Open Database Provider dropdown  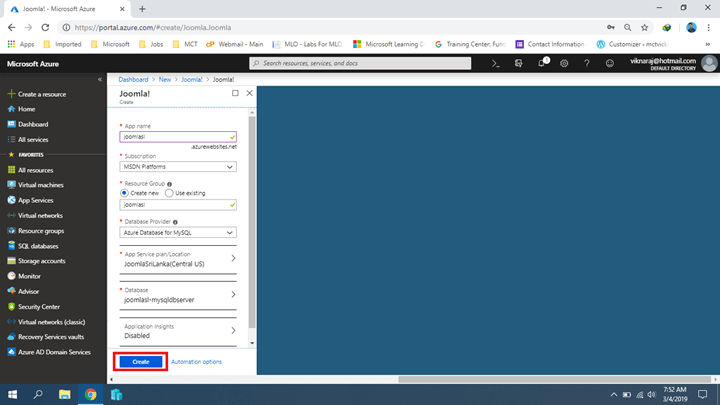tap(178, 233)
